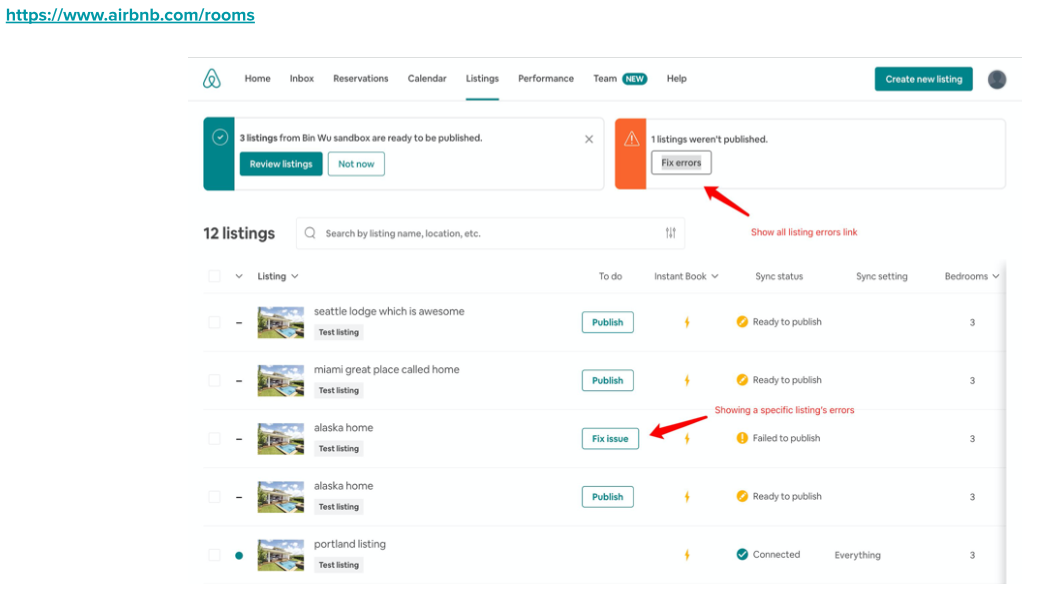Click Instant Book lightning icon for seattle lodge
The width and height of the screenshot is (1038, 599).
(x=686, y=322)
